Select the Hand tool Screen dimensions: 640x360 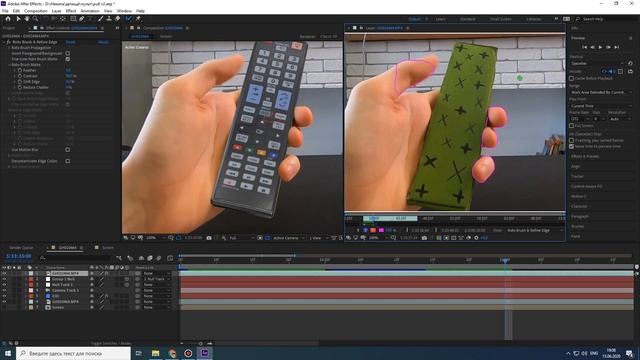click(x=27, y=19)
